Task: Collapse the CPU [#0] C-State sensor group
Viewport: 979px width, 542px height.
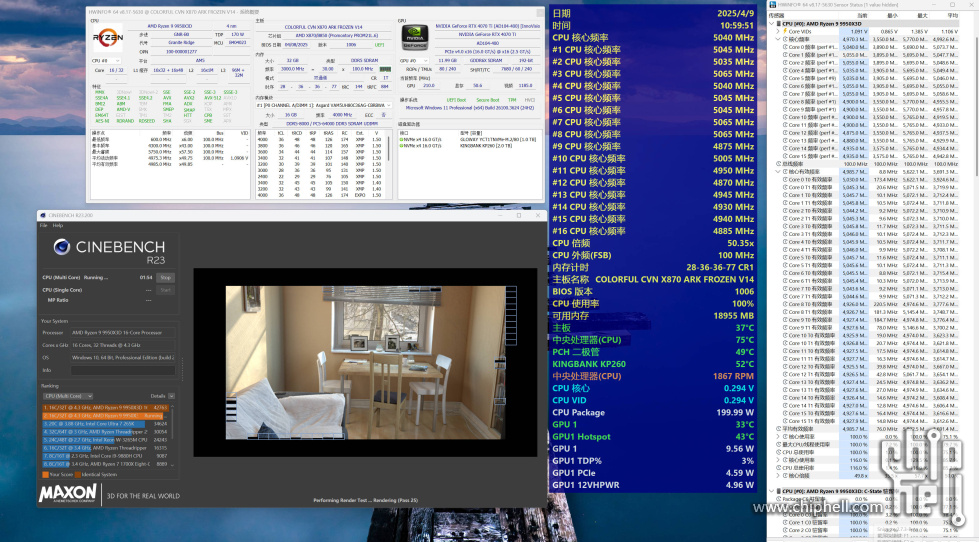Action: click(x=772, y=491)
